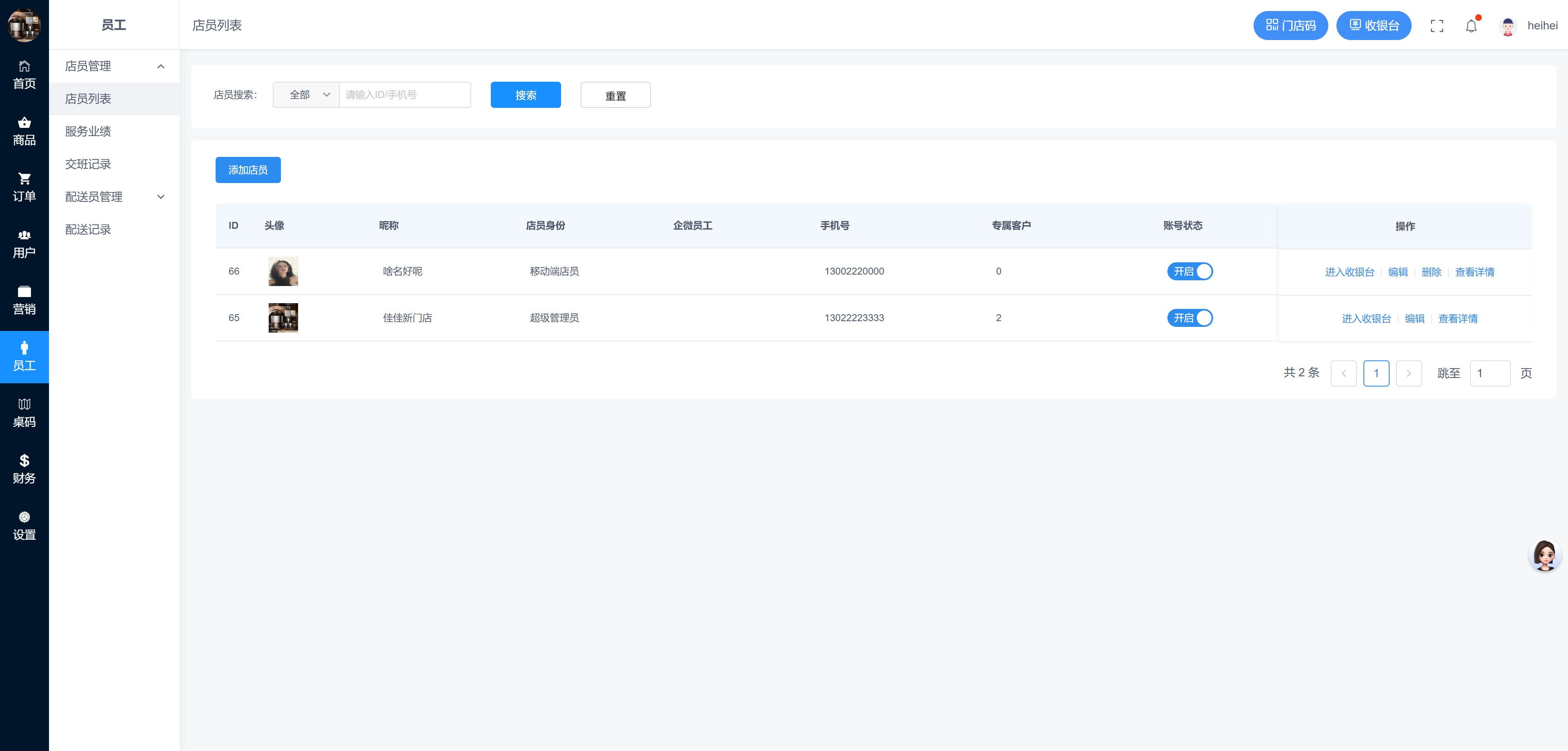Screen dimensions: 1568x751
Task: Open the 订单 shopping cart section
Action: point(24,187)
